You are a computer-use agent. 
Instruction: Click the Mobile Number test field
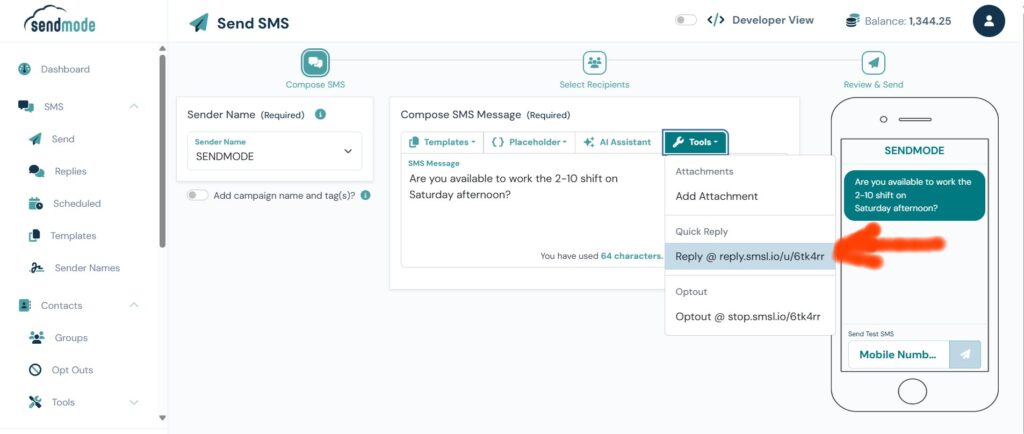click(x=899, y=355)
